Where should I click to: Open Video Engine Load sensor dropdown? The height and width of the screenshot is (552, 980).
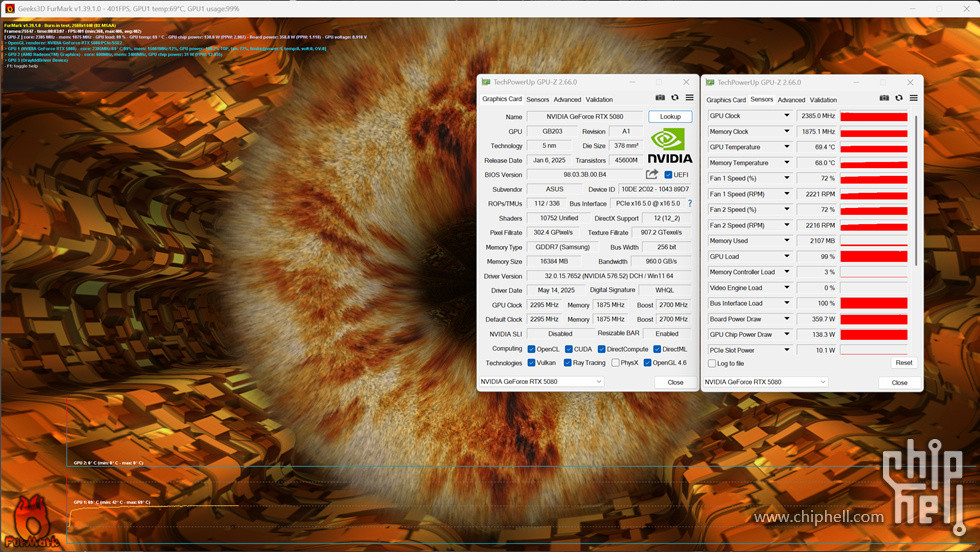coord(787,288)
